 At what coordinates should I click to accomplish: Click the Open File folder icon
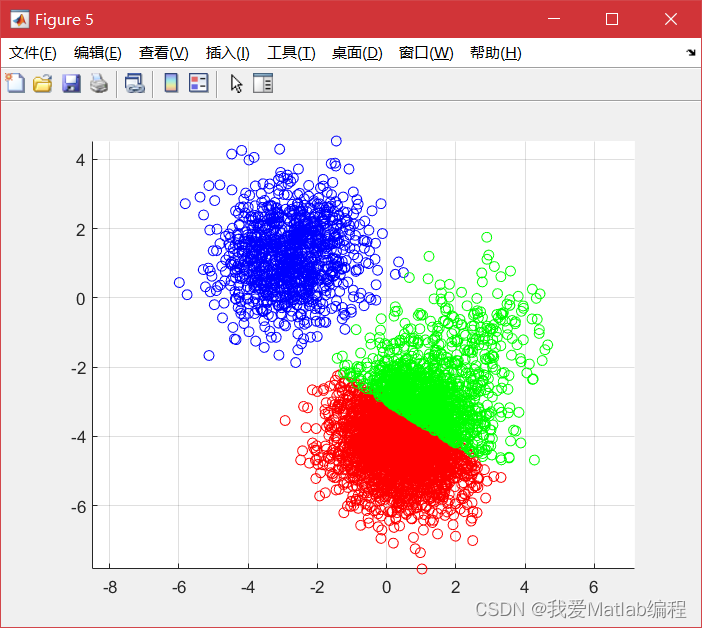[x=43, y=84]
